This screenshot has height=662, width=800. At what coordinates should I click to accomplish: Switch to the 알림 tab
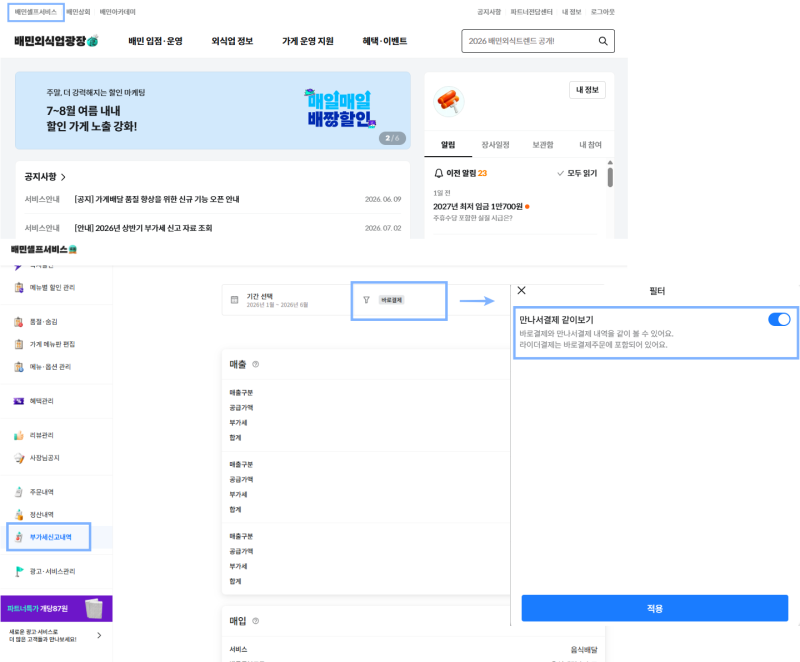pos(448,145)
